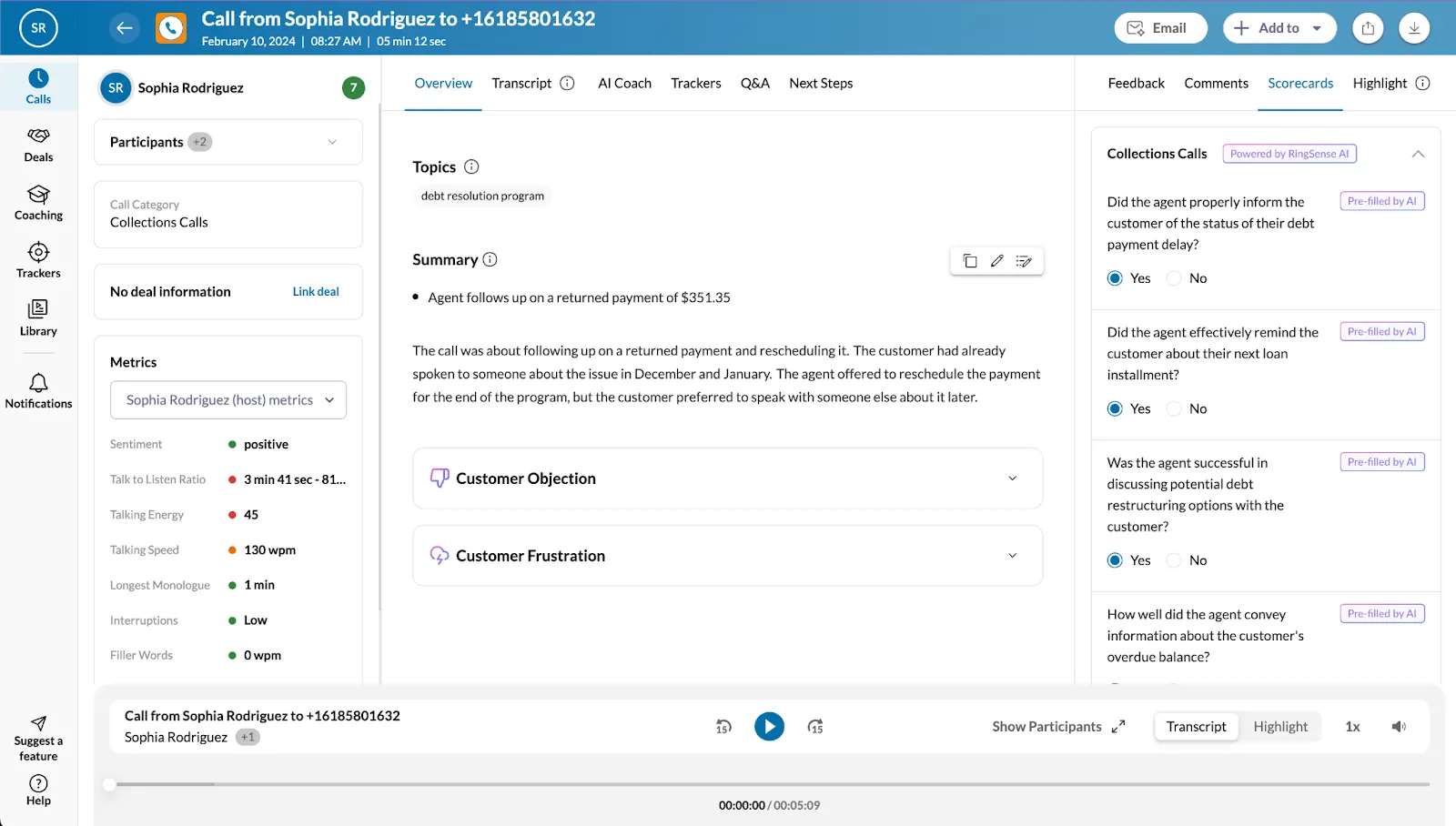Open the Comments tab

[1216, 84]
